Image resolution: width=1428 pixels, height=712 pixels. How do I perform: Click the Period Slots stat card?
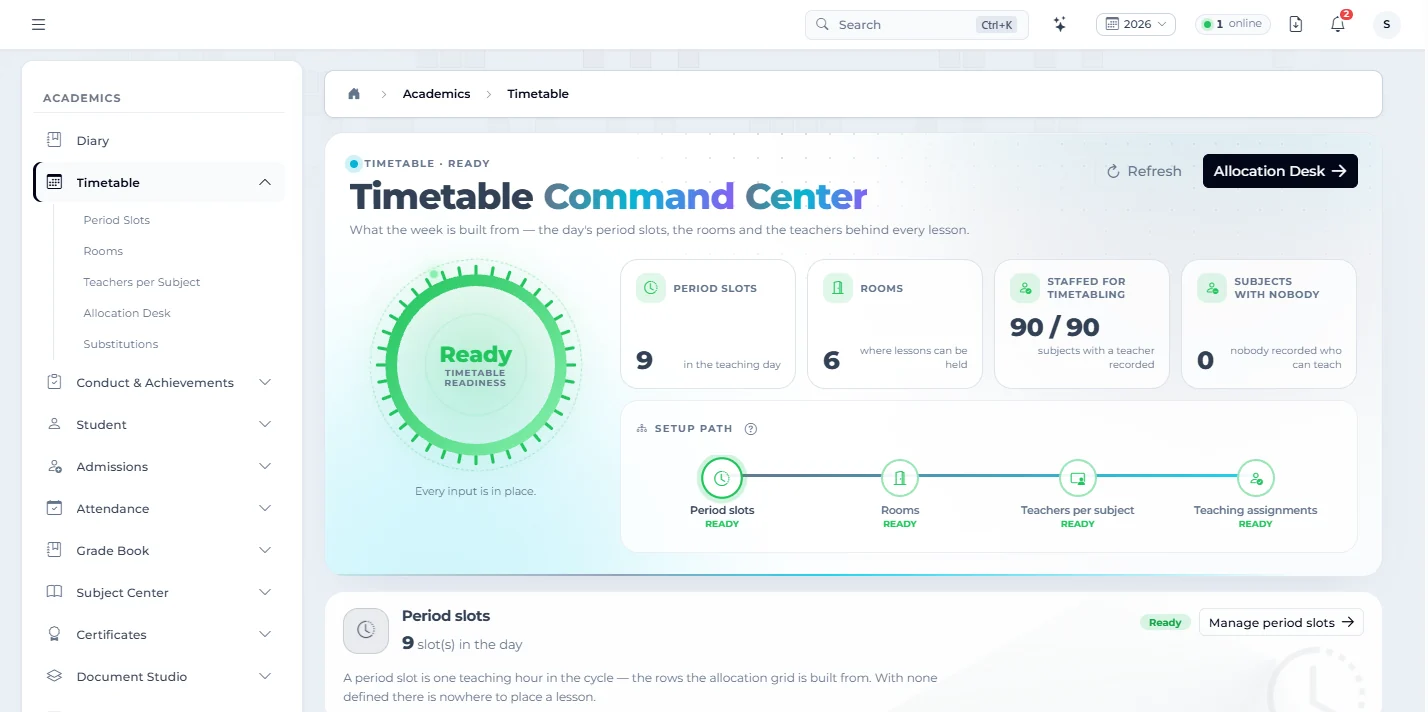click(708, 324)
